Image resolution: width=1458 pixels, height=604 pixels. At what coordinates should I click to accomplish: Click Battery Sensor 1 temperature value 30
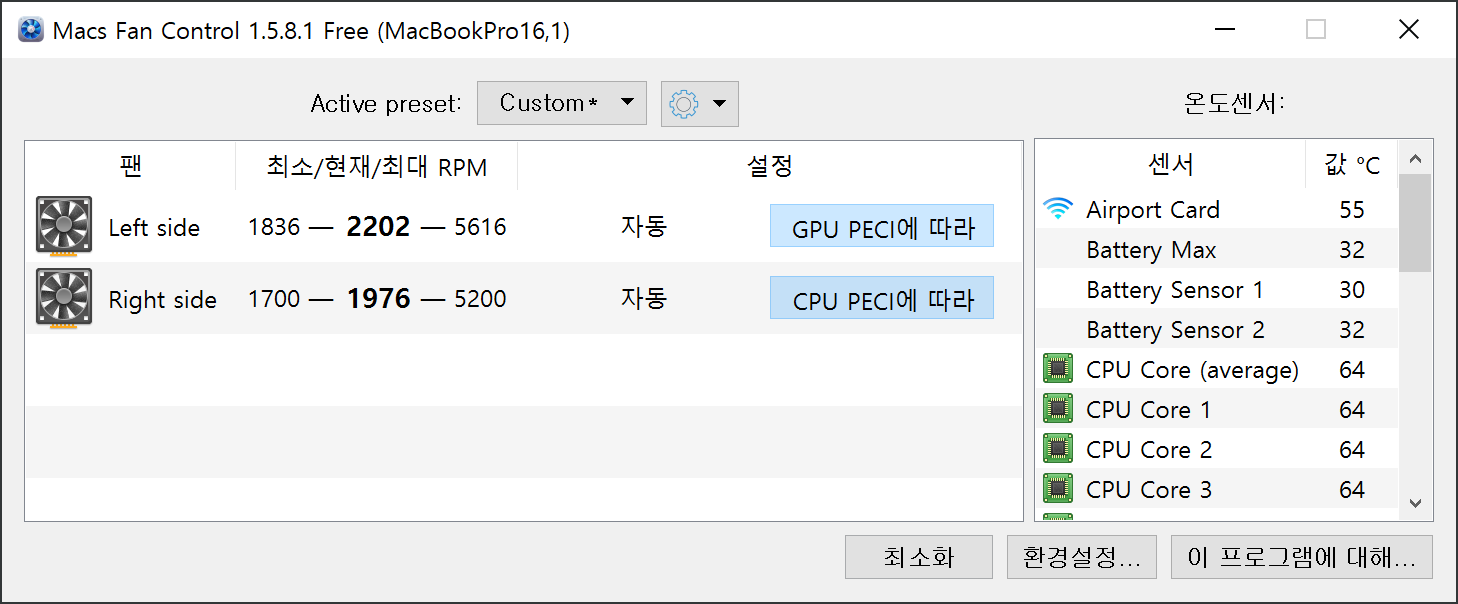(1352, 290)
